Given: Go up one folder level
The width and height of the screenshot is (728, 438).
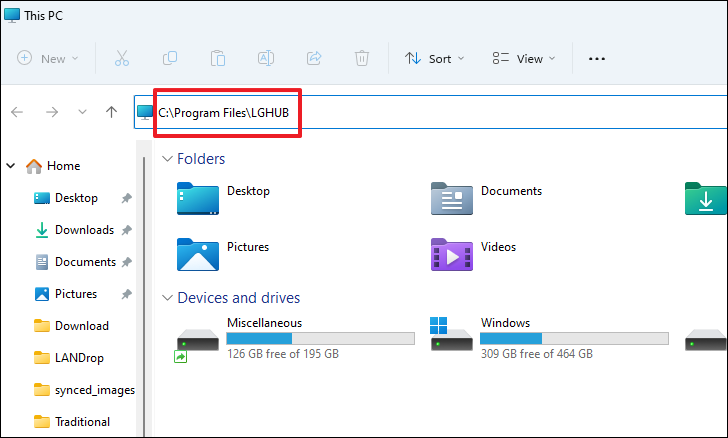Looking at the screenshot, I should (x=111, y=112).
